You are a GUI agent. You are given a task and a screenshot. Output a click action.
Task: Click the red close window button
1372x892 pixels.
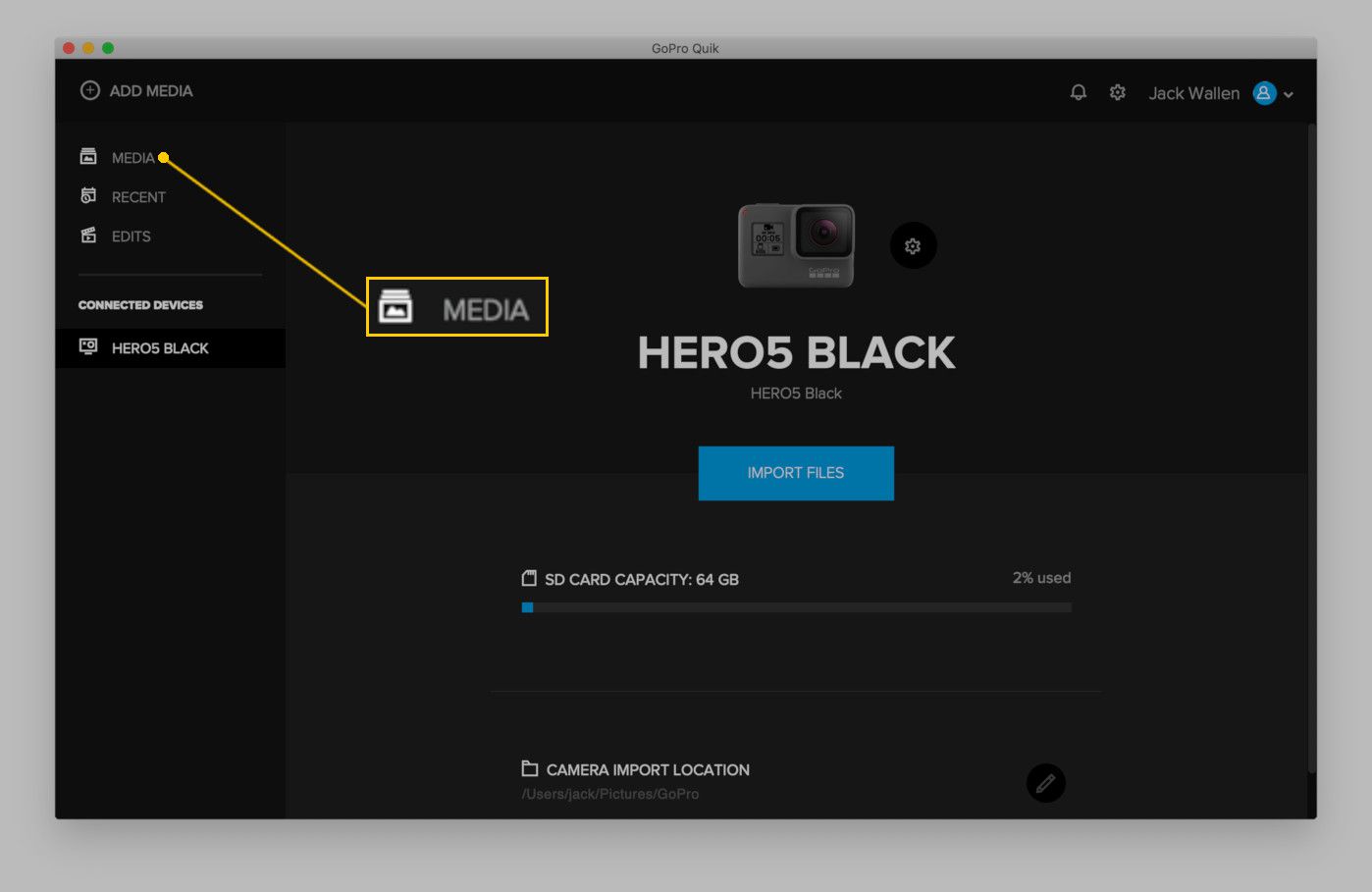point(69,47)
